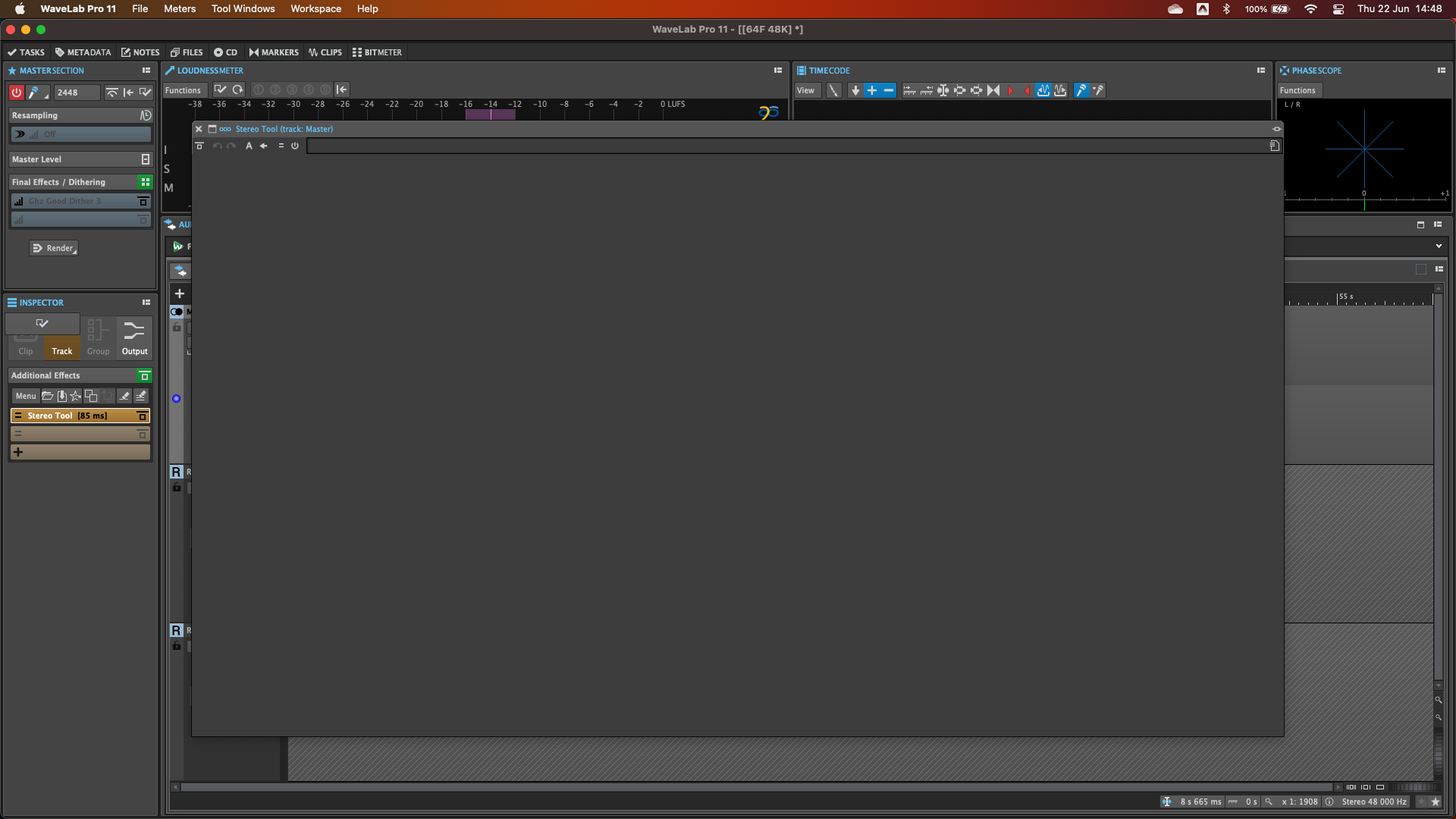The height and width of the screenshot is (819, 1456).
Task: Open the Workspace menu
Action: coord(315,8)
